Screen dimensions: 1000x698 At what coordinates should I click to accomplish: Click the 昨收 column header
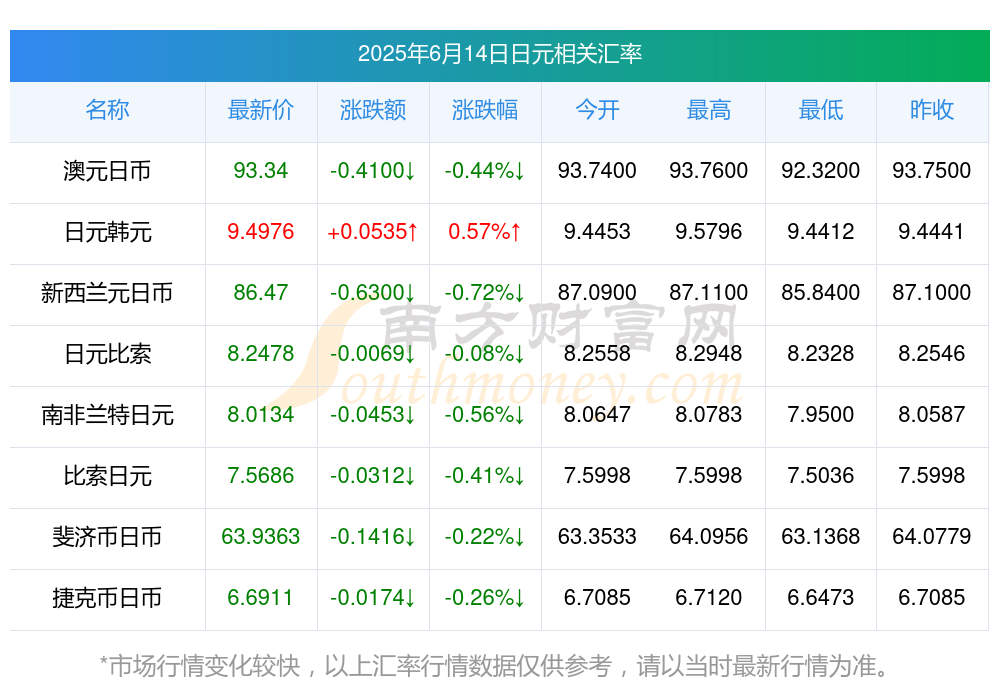click(932, 110)
